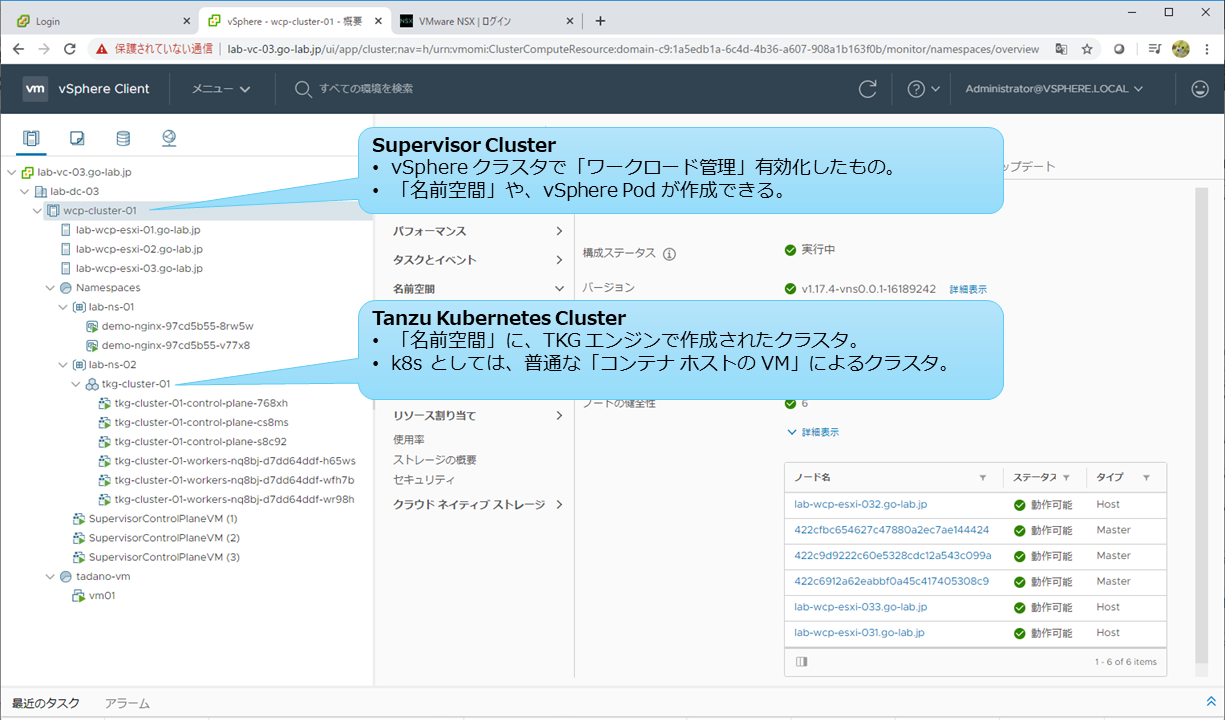Screen dimensions: 1225x720
Task: Collapse the lab-ns-01 namespace node
Action: (64, 307)
